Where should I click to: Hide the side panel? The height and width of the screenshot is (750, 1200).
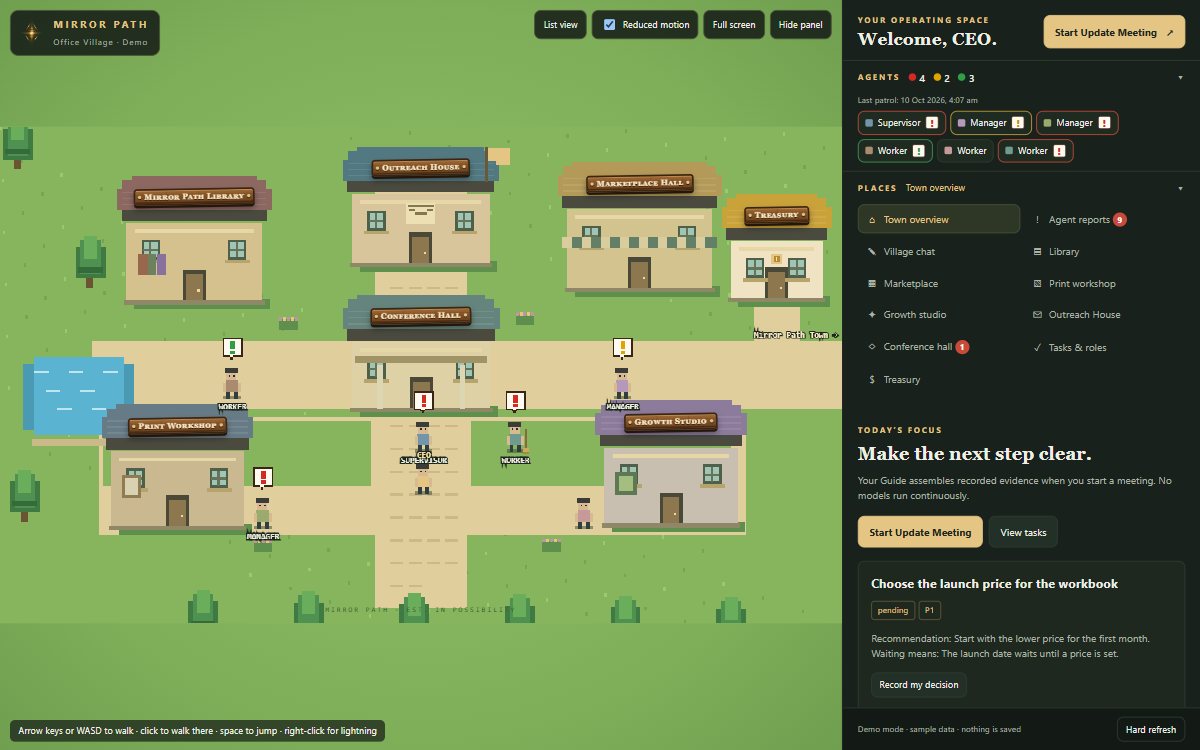800,25
